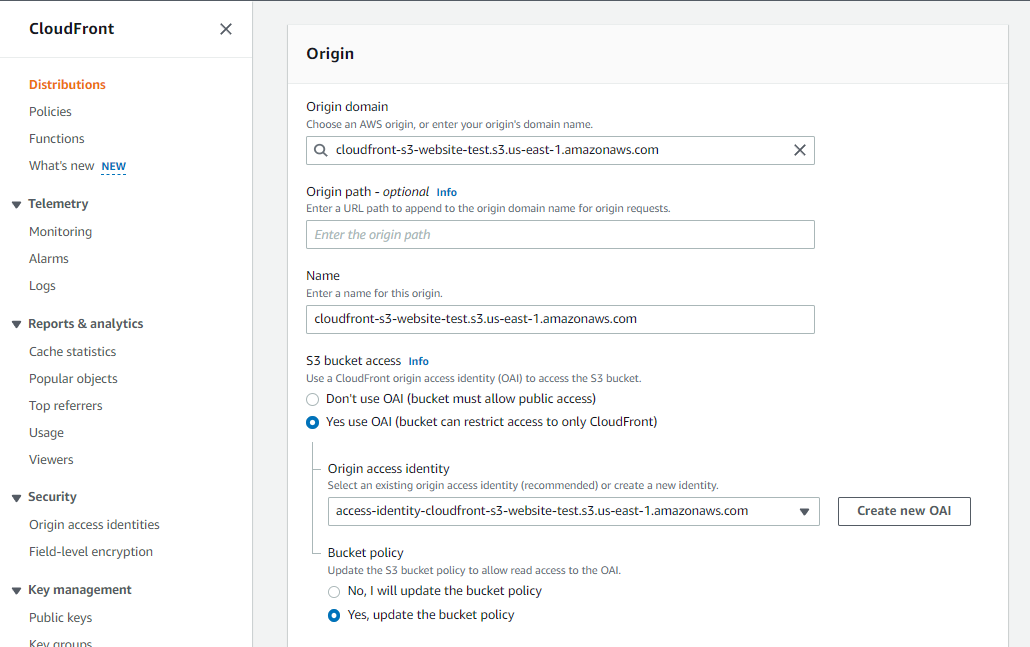The height and width of the screenshot is (647, 1030).
Task: Open Info link for S3 bucket access
Action: coord(418,361)
